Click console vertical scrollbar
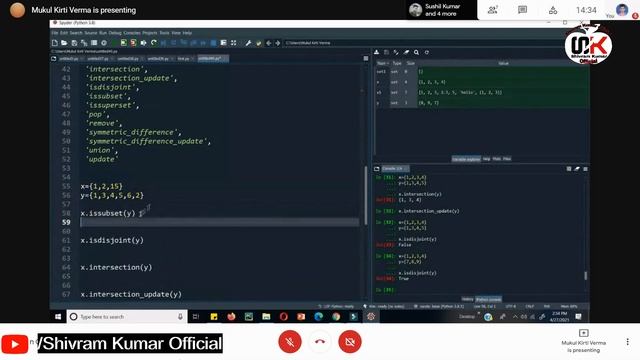 [x=586, y=276]
